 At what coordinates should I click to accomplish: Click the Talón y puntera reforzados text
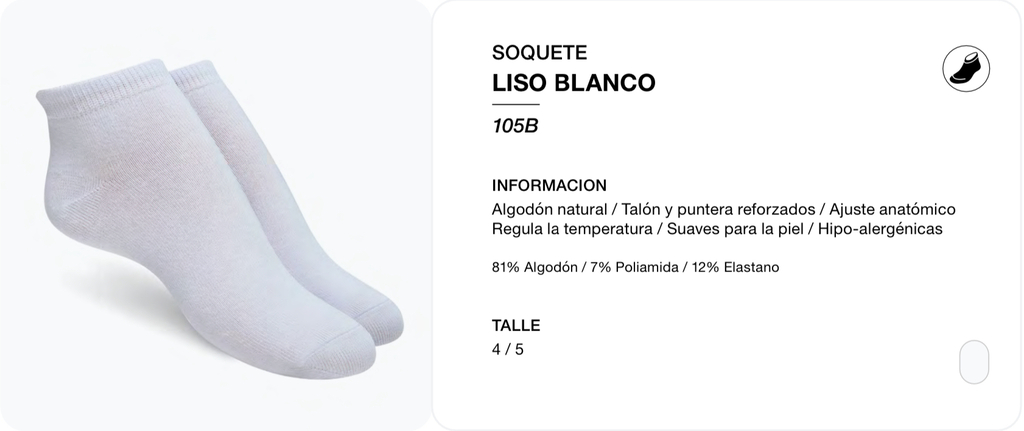click(x=718, y=210)
